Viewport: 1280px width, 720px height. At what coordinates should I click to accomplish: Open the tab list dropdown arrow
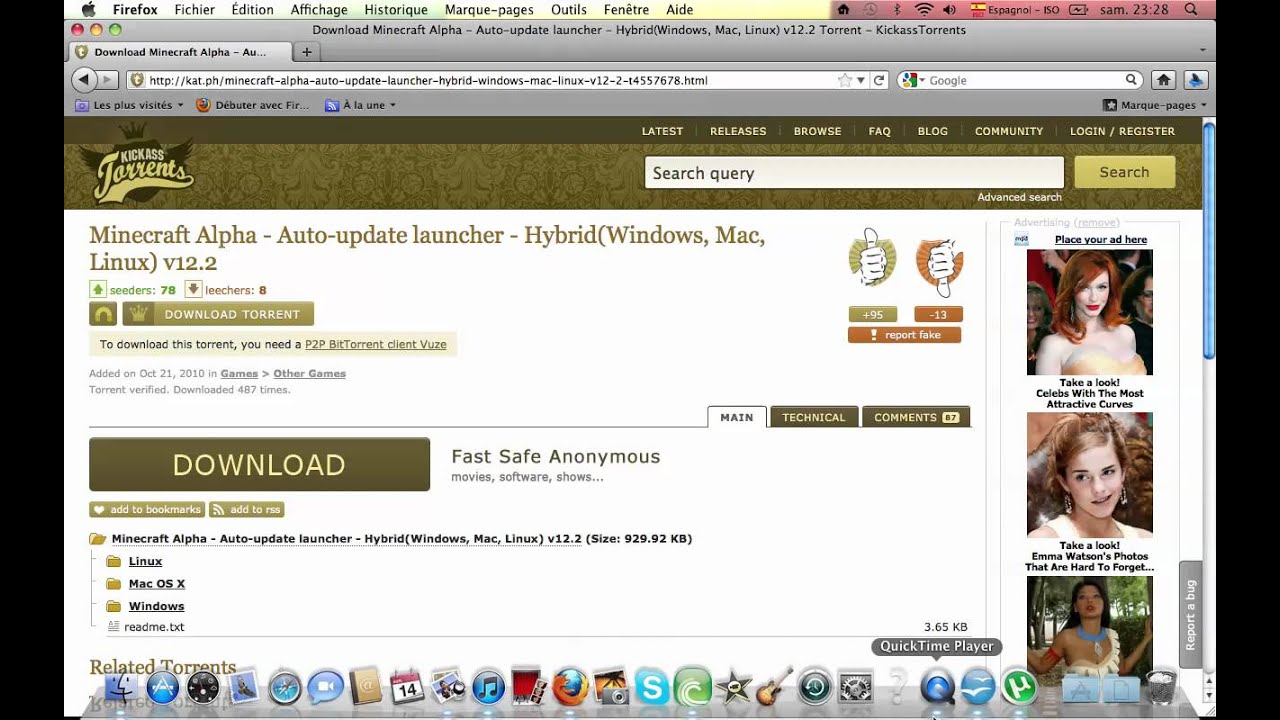click(1202, 50)
